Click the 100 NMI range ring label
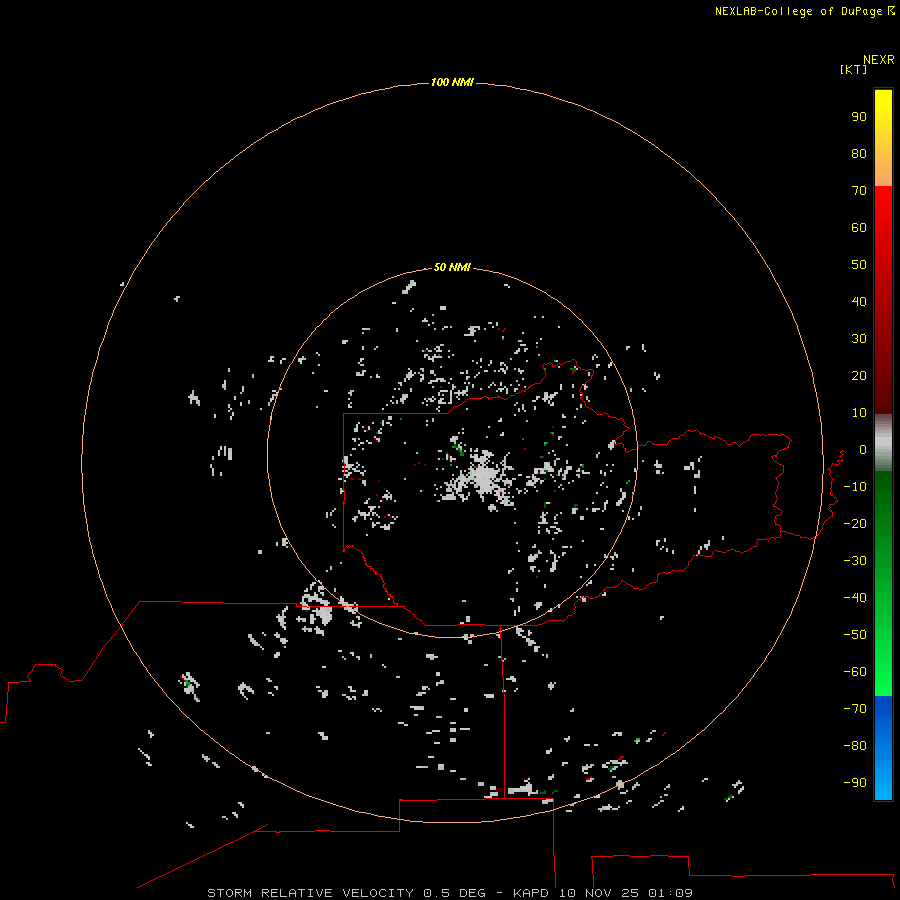Image resolution: width=900 pixels, height=900 pixels. click(x=452, y=82)
